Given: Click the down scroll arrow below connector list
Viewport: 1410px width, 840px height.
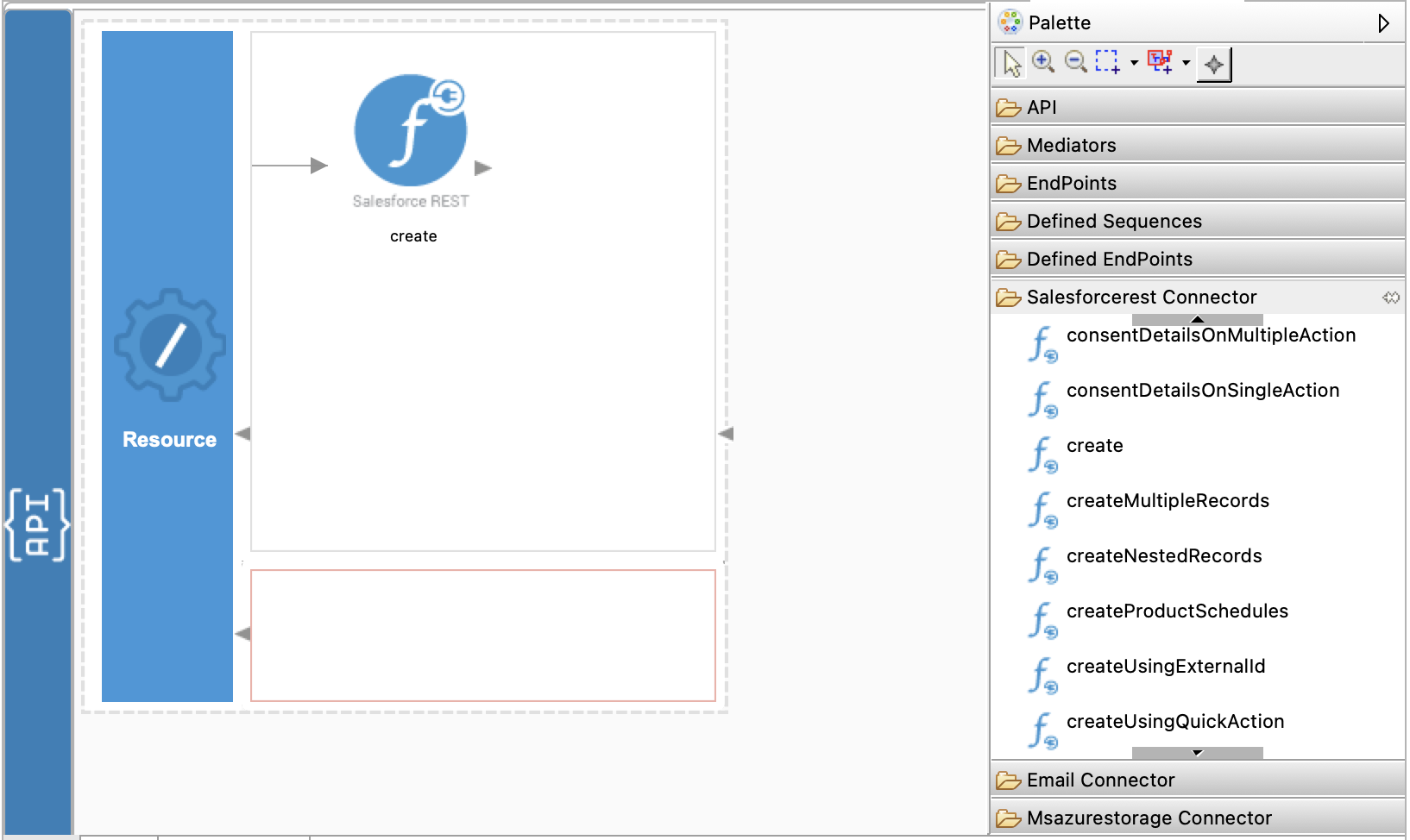Looking at the screenshot, I should [1197, 753].
